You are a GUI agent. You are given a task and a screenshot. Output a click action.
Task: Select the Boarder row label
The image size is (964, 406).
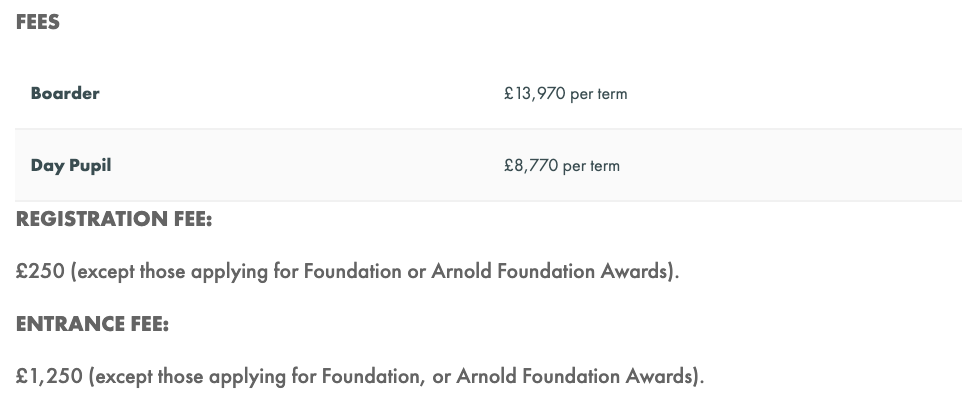point(65,94)
